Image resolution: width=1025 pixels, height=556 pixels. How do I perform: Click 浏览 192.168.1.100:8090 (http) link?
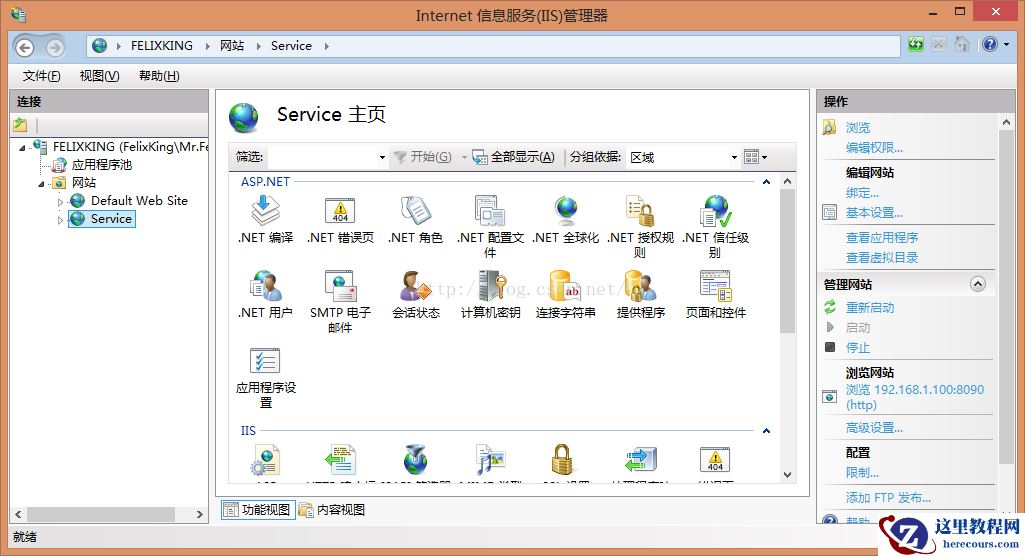coord(915,397)
